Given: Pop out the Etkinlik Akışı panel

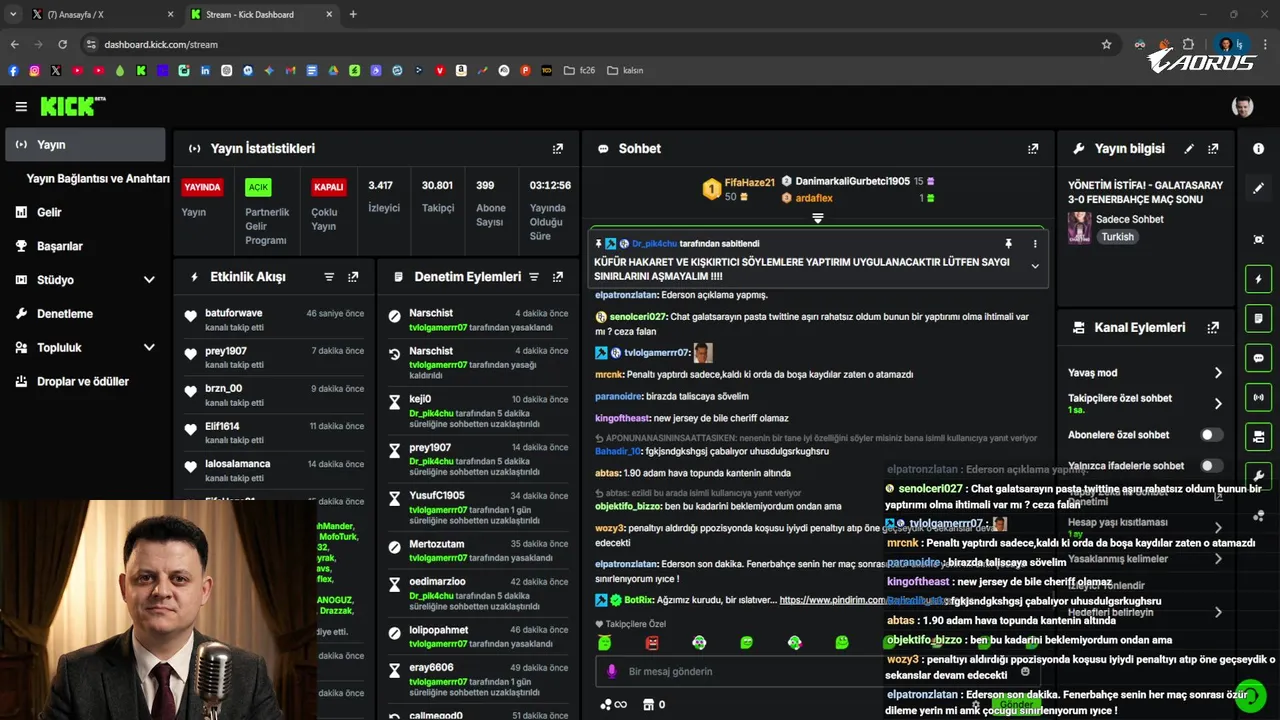Looking at the screenshot, I should (x=353, y=277).
